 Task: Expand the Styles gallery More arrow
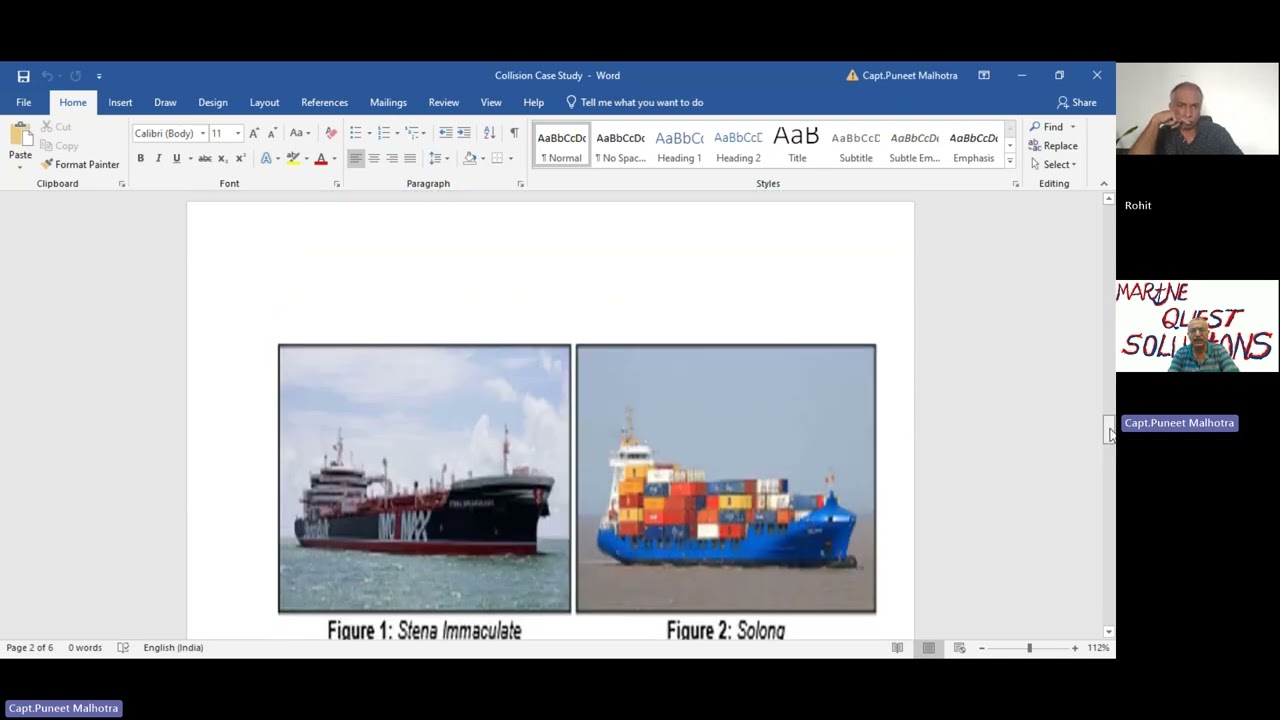[x=1010, y=161]
